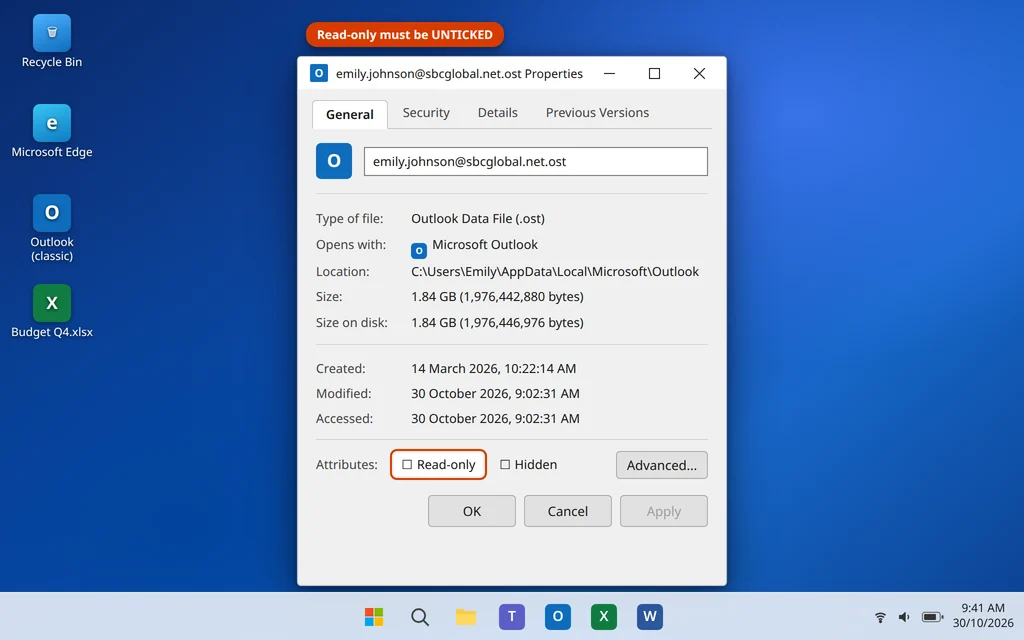Open the Windows Start menu
1024x640 pixels.
374,616
